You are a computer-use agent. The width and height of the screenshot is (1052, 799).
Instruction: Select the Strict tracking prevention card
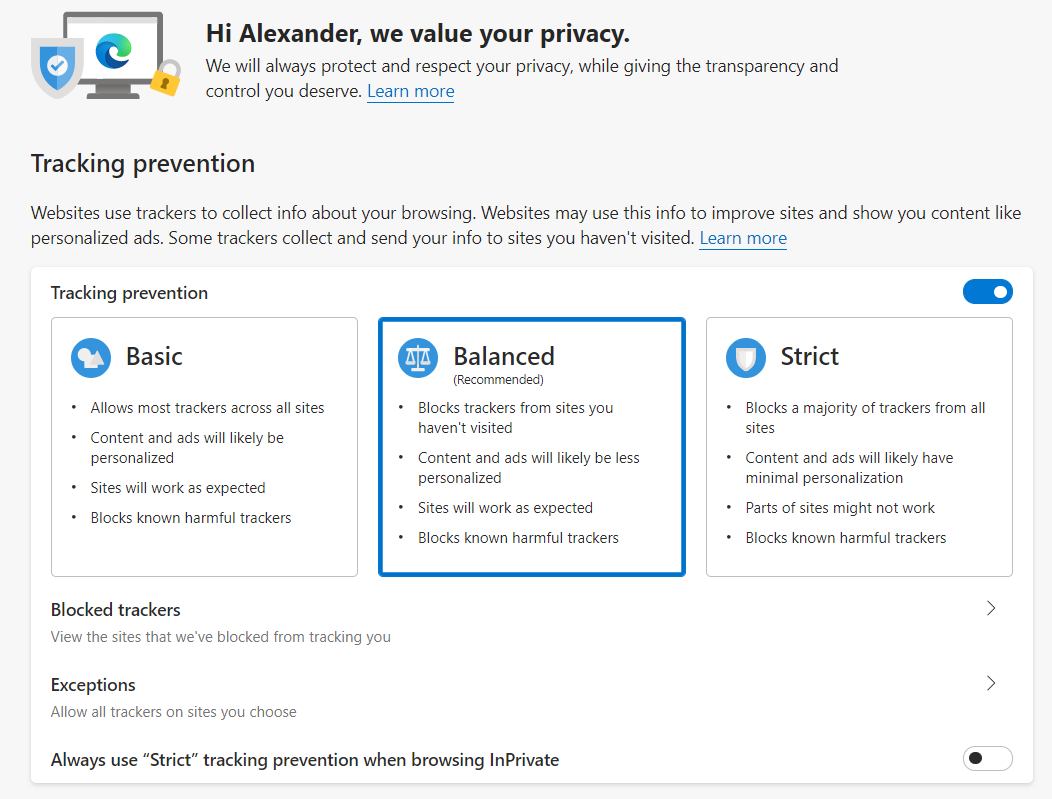point(859,447)
